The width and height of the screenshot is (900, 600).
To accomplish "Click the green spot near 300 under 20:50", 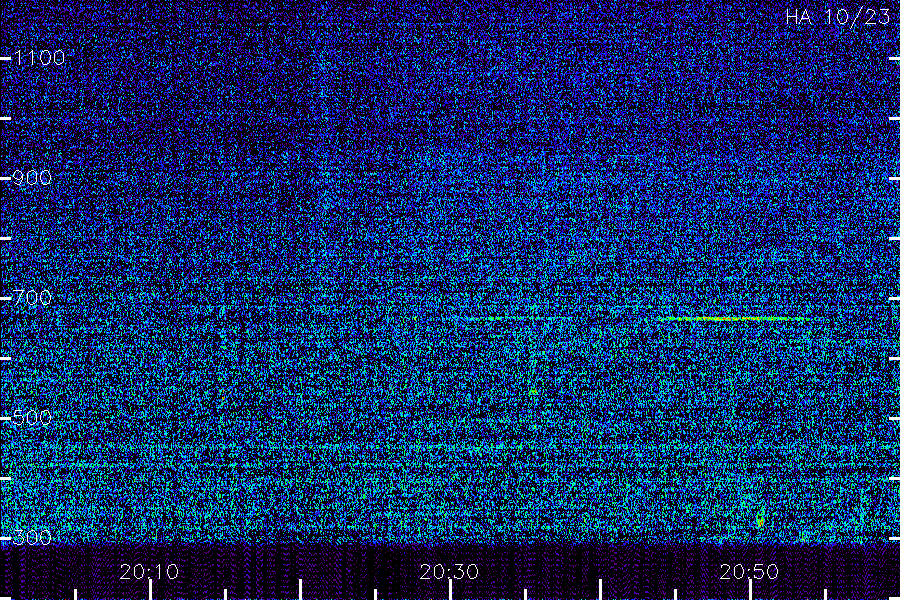I will 761,520.
